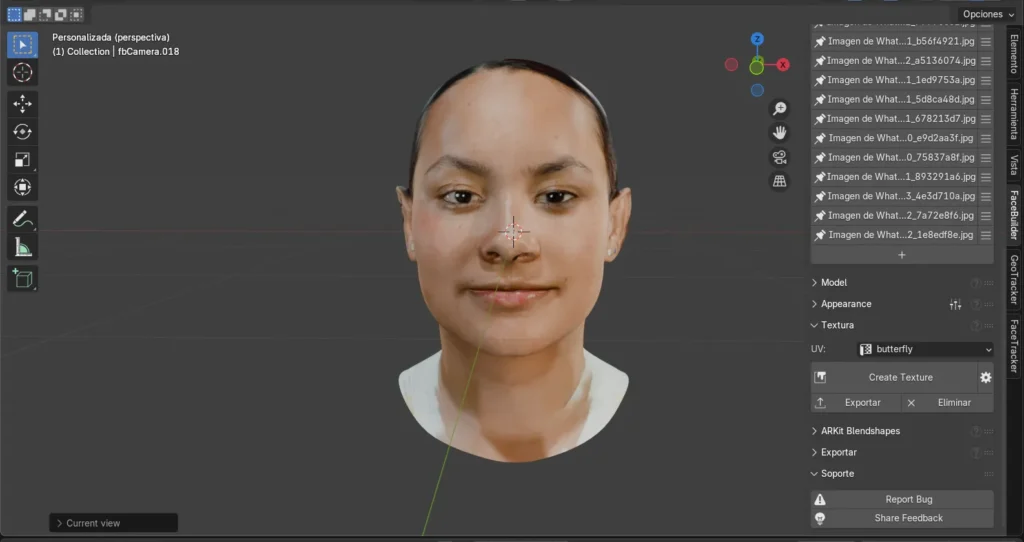The width and height of the screenshot is (1024, 542).
Task: Activate the Rotate tool
Action: point(22,132)
